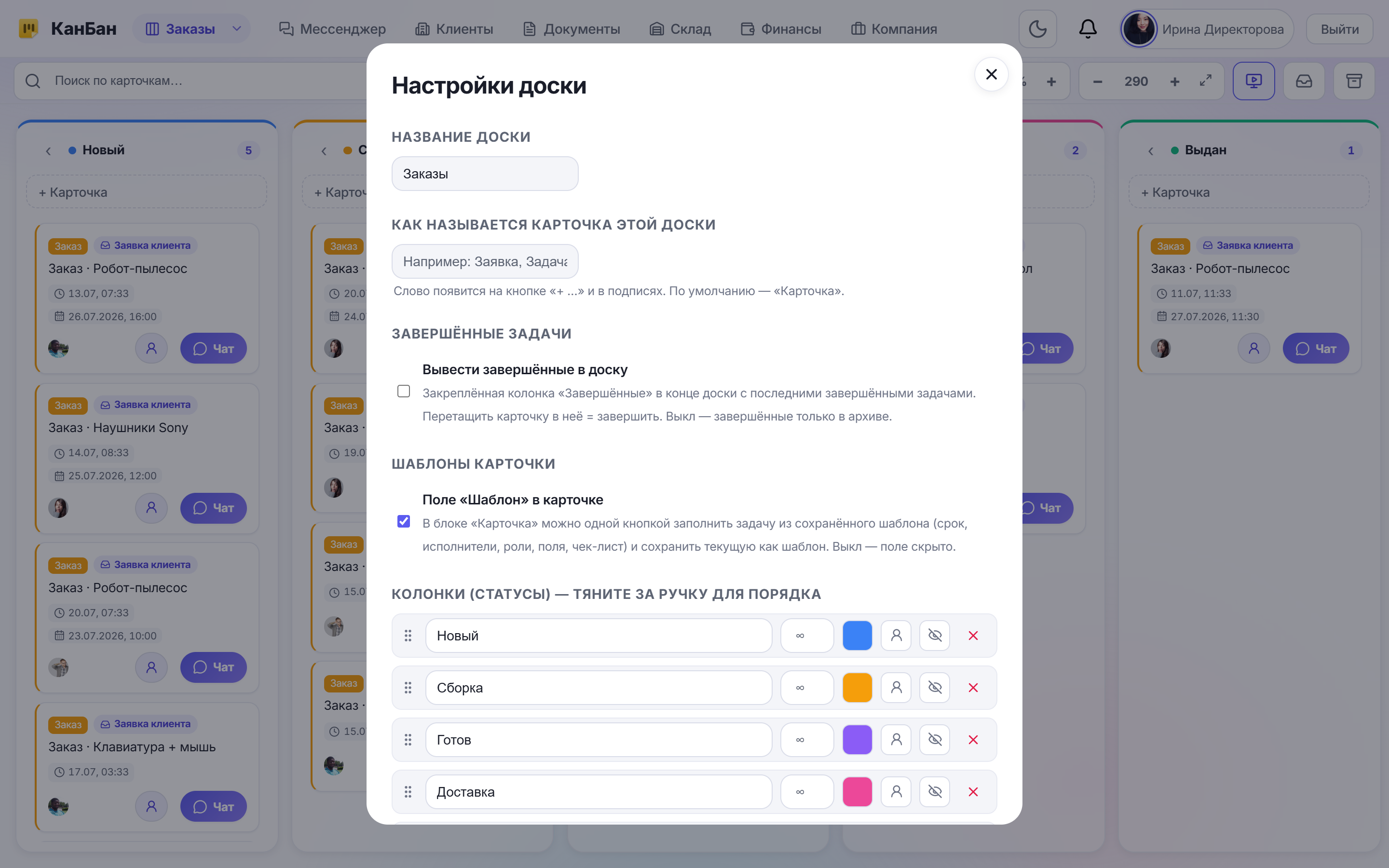Screen dimensions: 1389x868
Task: Open notifications bell
Action: 1088,29
